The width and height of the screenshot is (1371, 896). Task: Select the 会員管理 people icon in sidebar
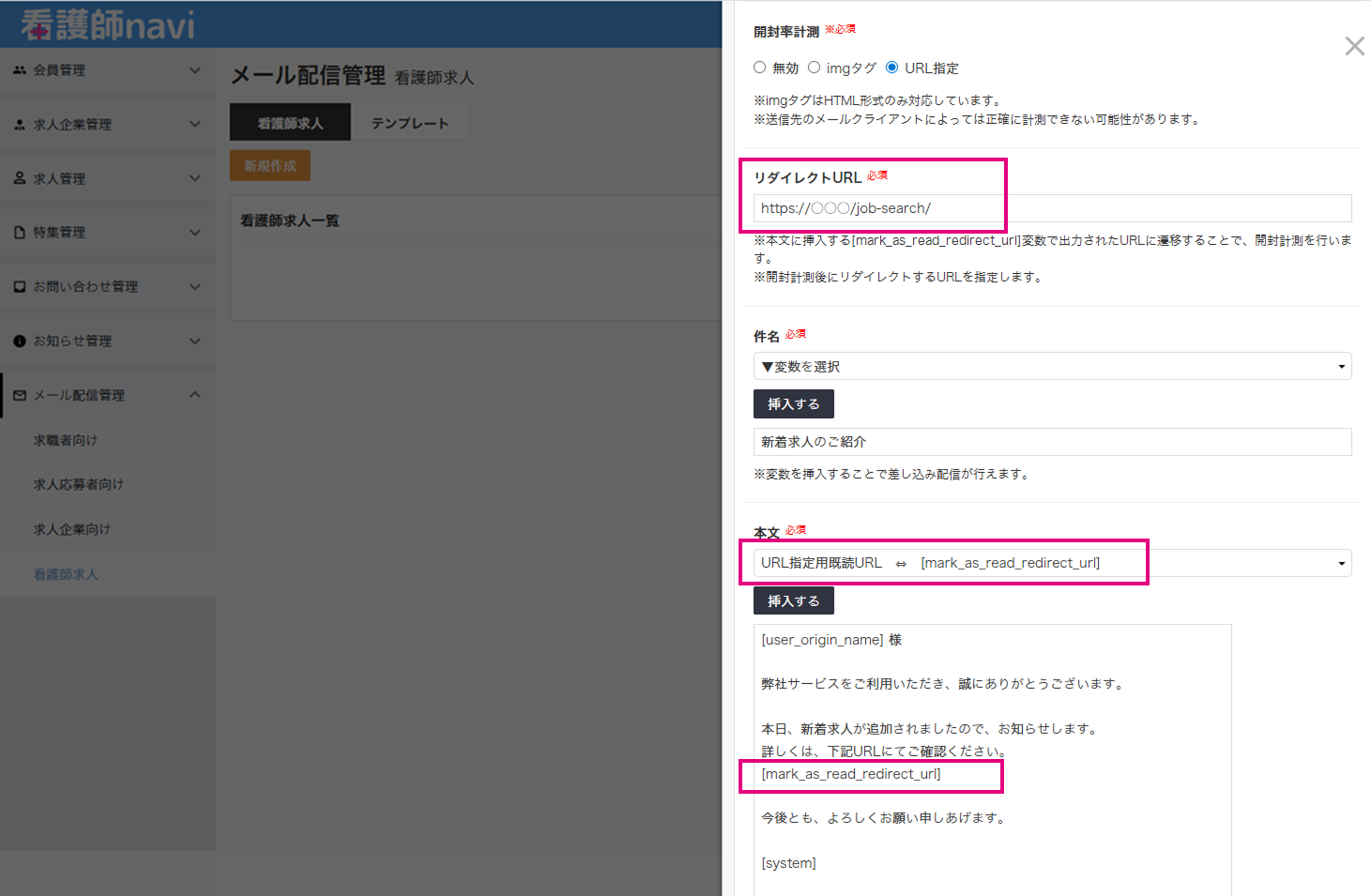20,69
